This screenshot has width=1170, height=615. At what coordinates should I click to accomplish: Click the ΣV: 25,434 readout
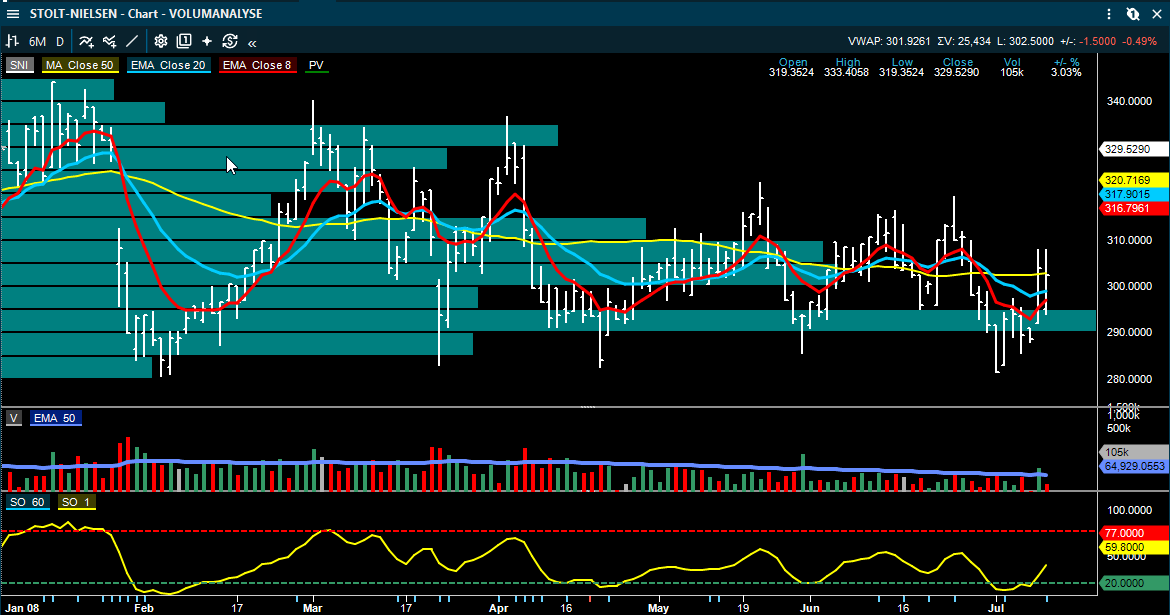[964, 41]
